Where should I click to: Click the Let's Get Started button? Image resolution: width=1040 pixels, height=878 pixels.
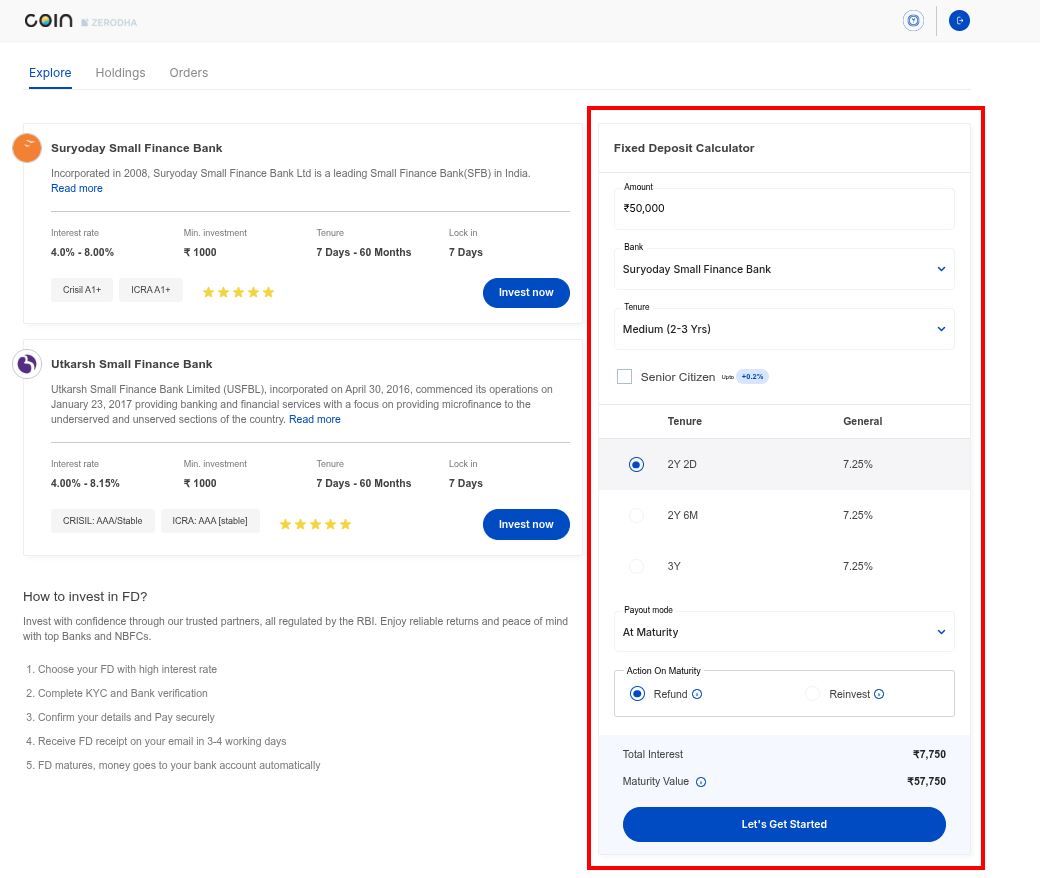(x=783, y=824)
